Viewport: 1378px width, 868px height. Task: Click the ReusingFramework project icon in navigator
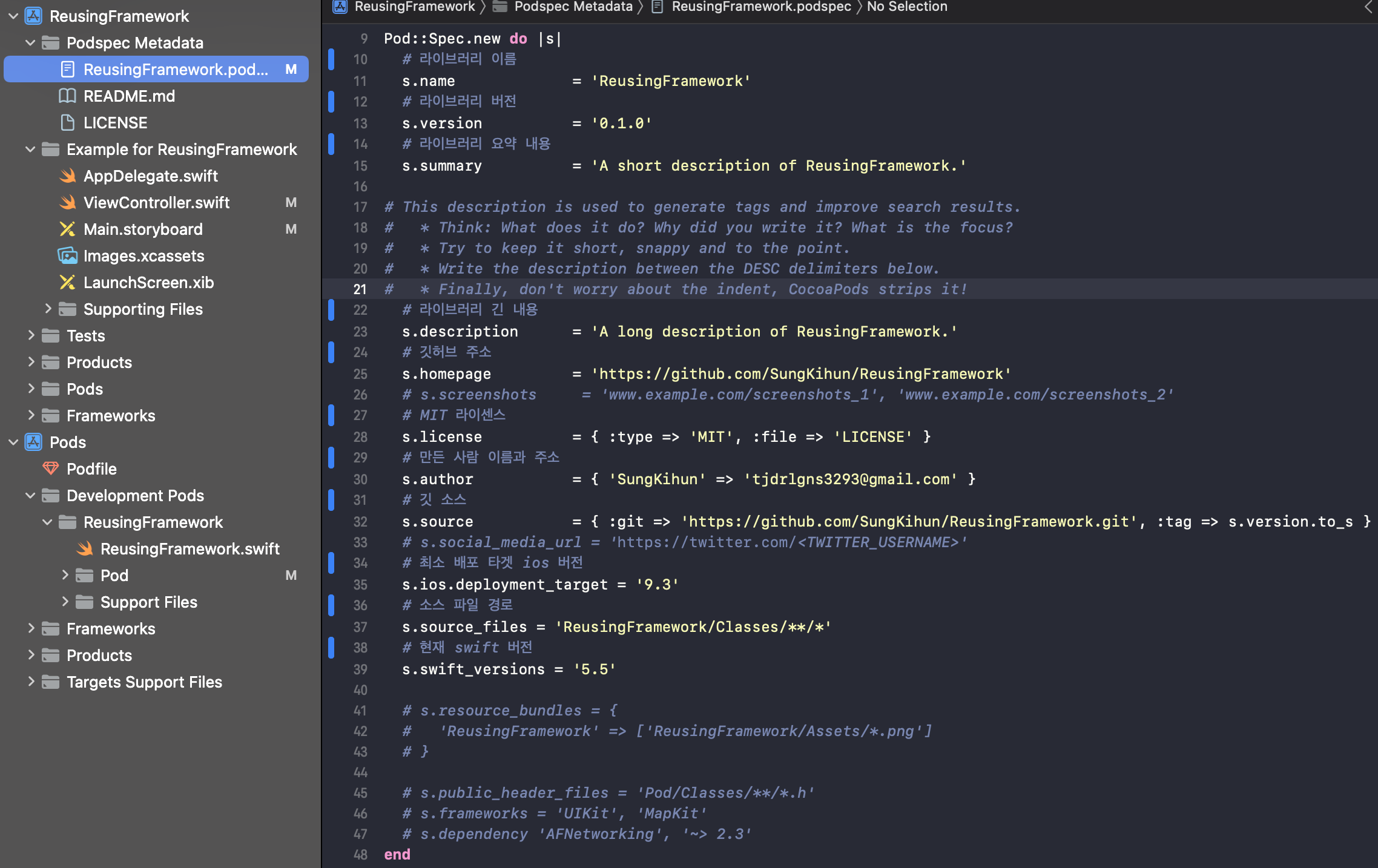pos(33,16)
